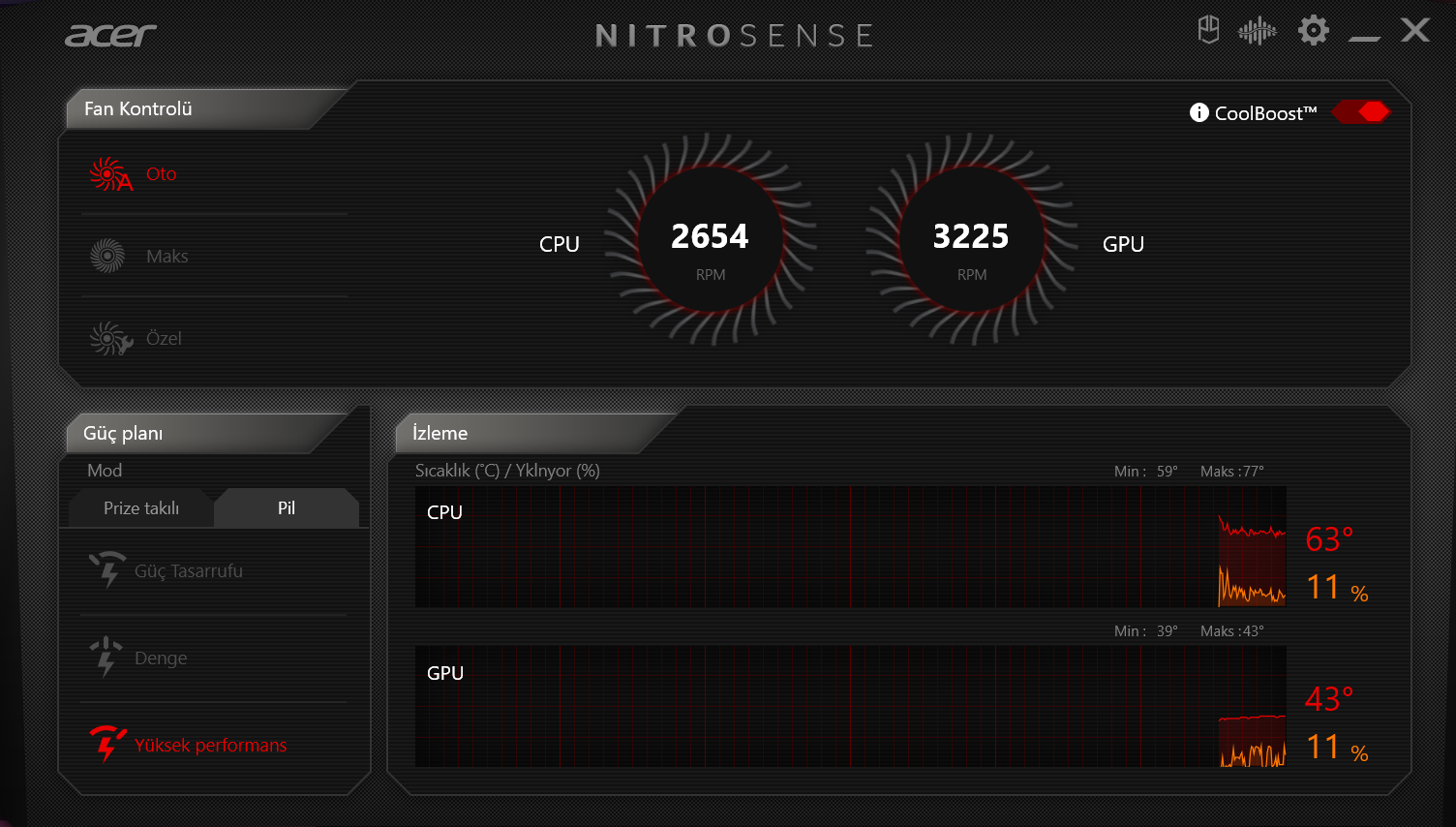Open the Acer TrueHarmony sound icon
The width and height of the screenshot is (1456, 827).
1257,32
